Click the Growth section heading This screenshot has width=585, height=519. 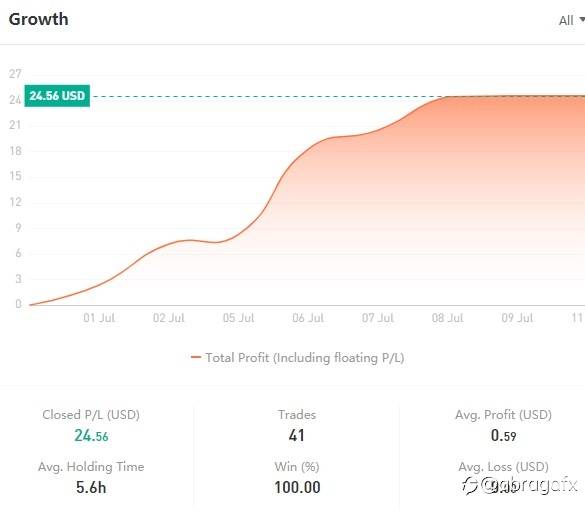pyautogui.click(x=38, y=19)
